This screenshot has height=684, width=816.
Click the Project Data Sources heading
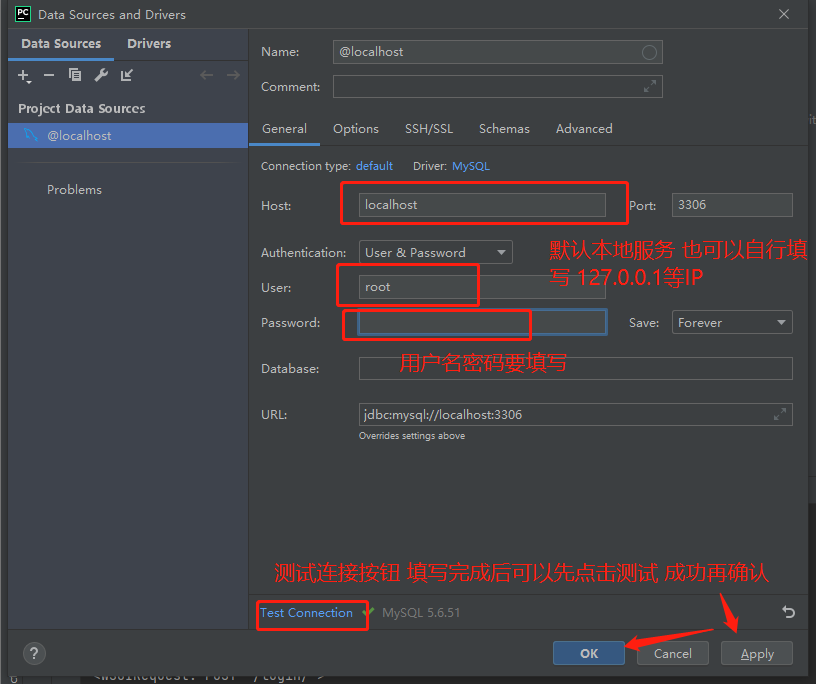pos(82,108)
